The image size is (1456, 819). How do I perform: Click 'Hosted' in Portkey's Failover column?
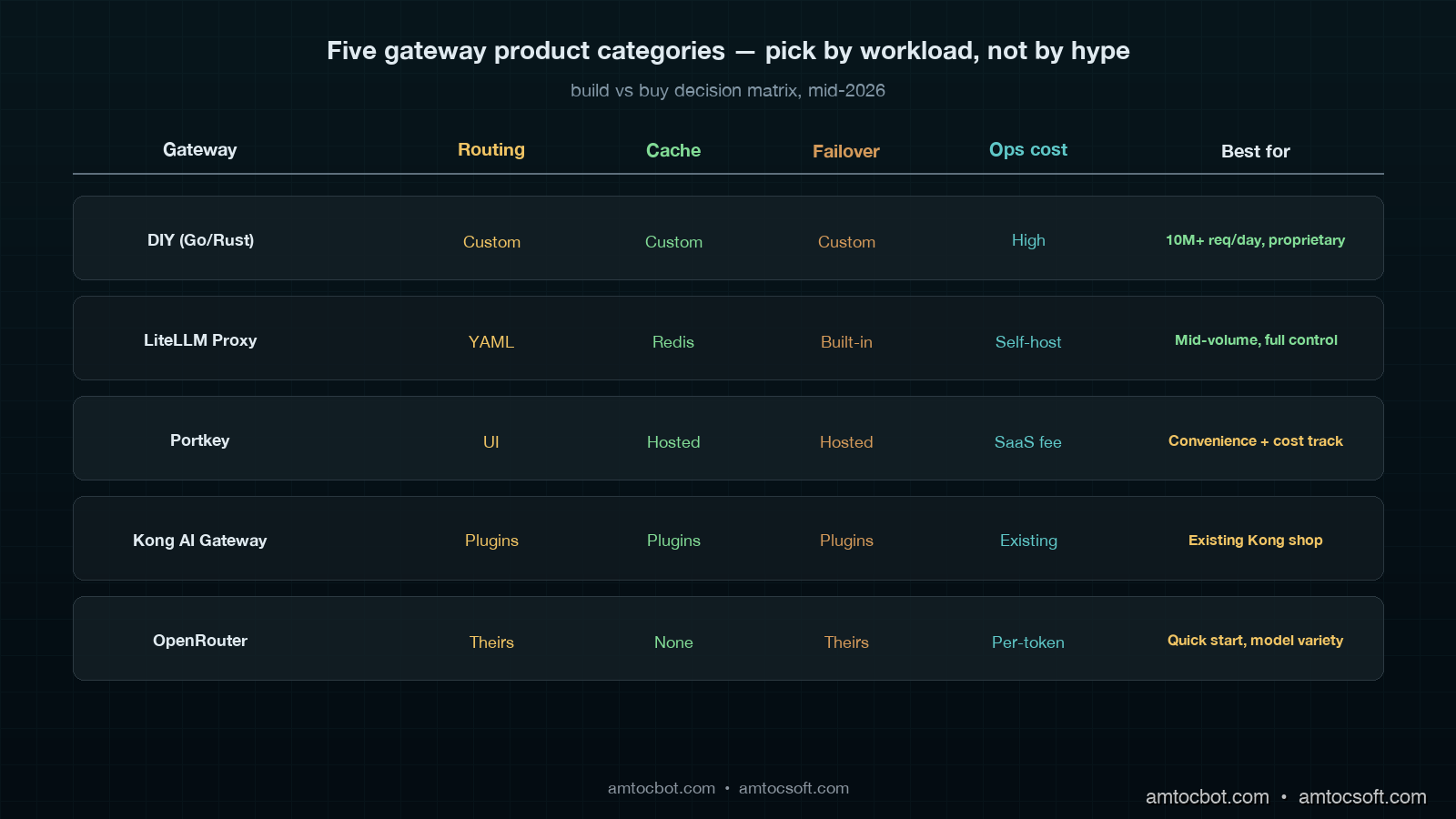[846, 442]
